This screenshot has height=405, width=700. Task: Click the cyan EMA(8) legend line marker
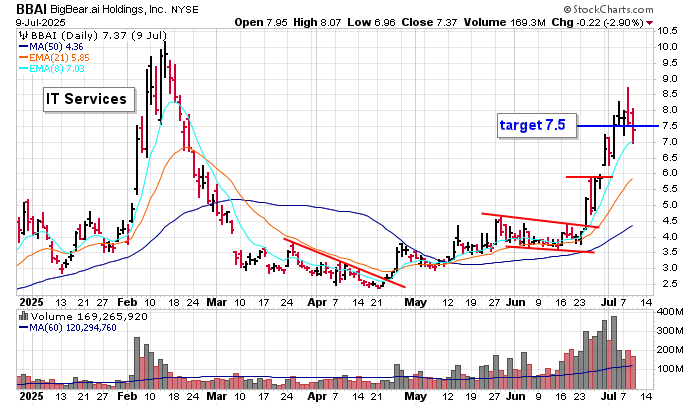coord(23,68)
